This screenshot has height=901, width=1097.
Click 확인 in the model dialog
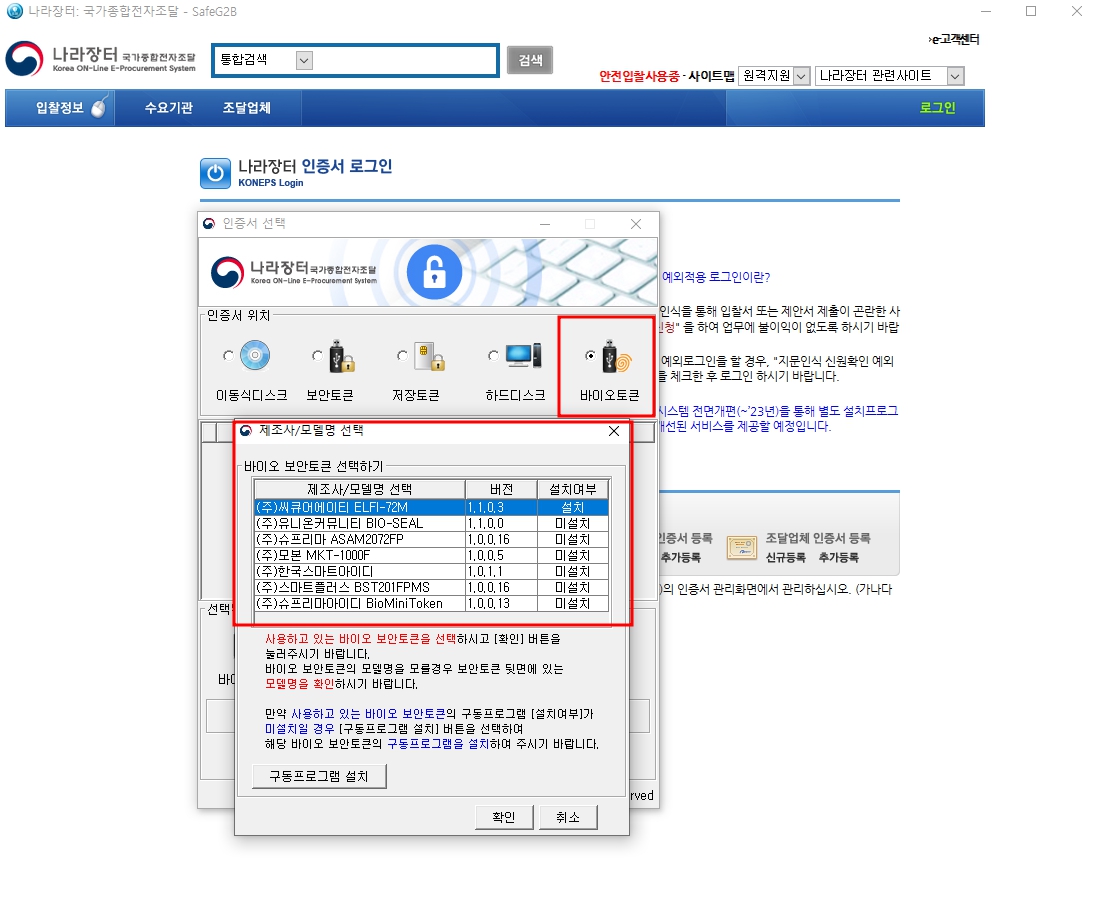(504, 817)
